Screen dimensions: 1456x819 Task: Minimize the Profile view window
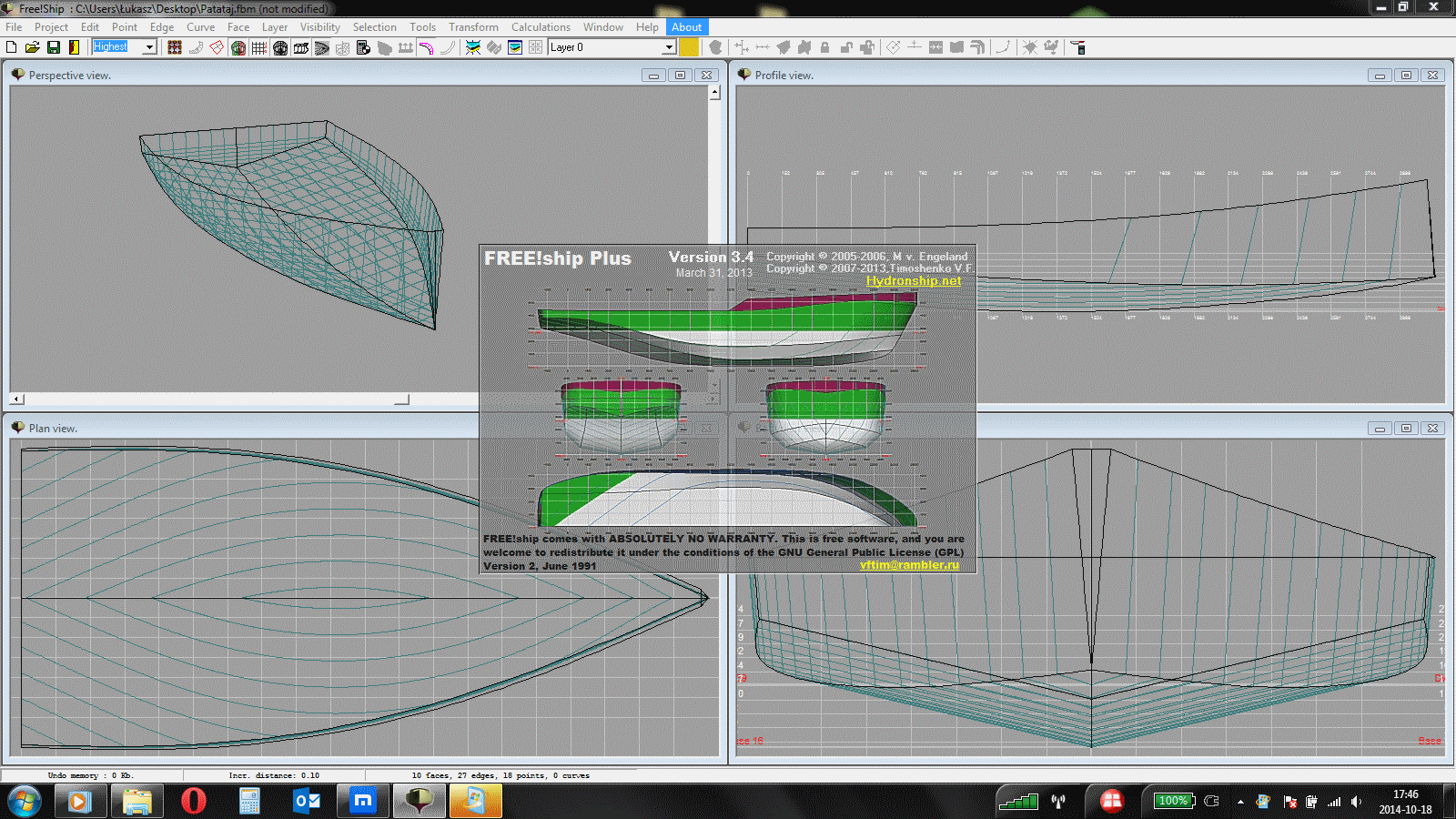point(1380,76)
